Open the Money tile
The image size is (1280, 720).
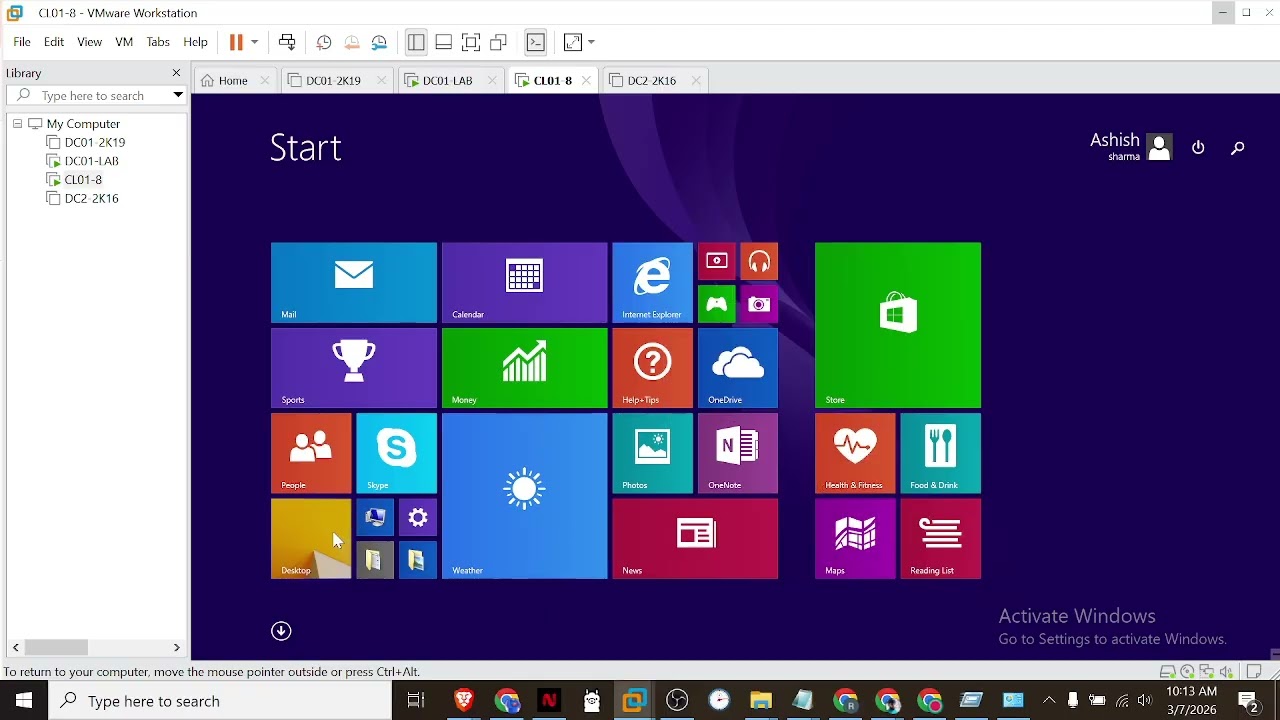pyautogui.click(x=525, y=368)
